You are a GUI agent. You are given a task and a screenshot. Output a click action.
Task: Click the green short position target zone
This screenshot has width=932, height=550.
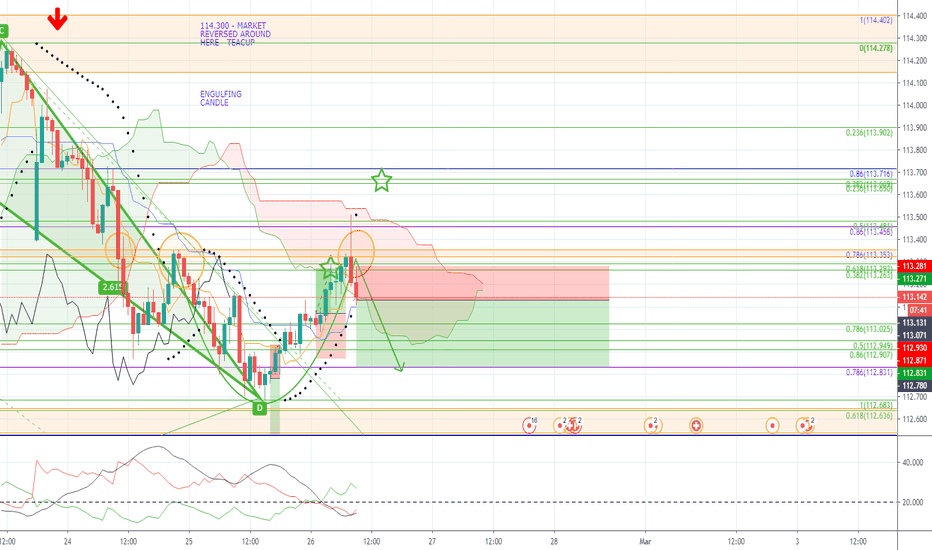[x=483, y=333]
